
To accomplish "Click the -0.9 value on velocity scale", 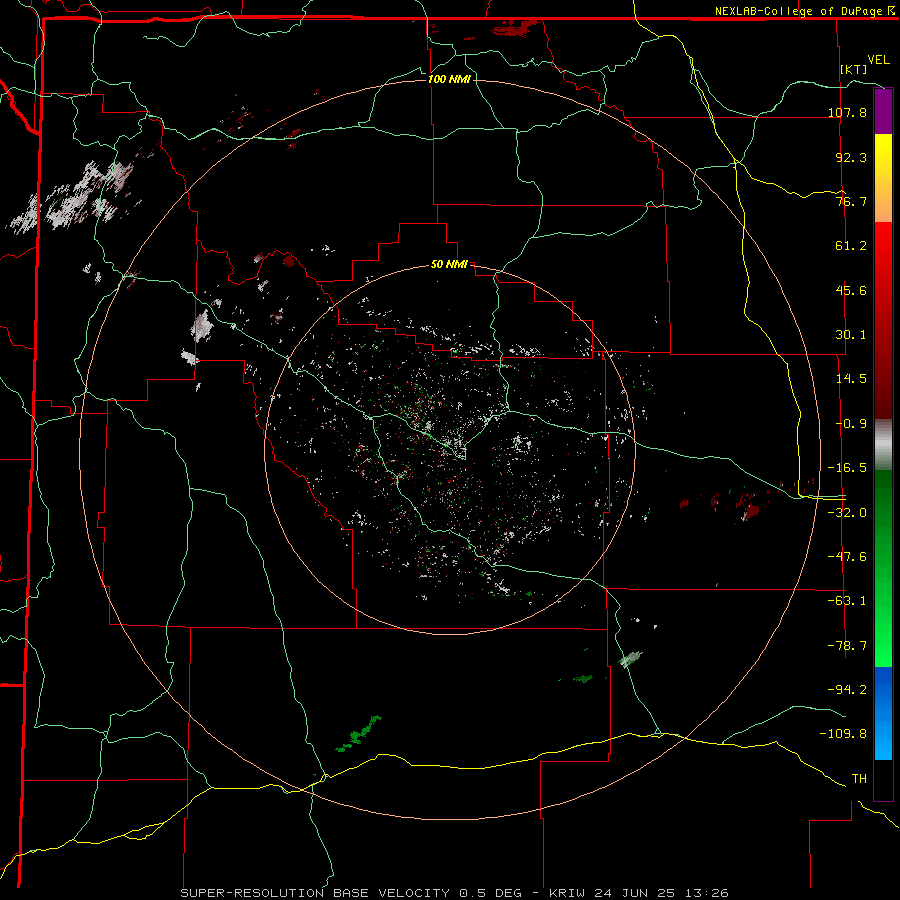I will tap(851, 423).
